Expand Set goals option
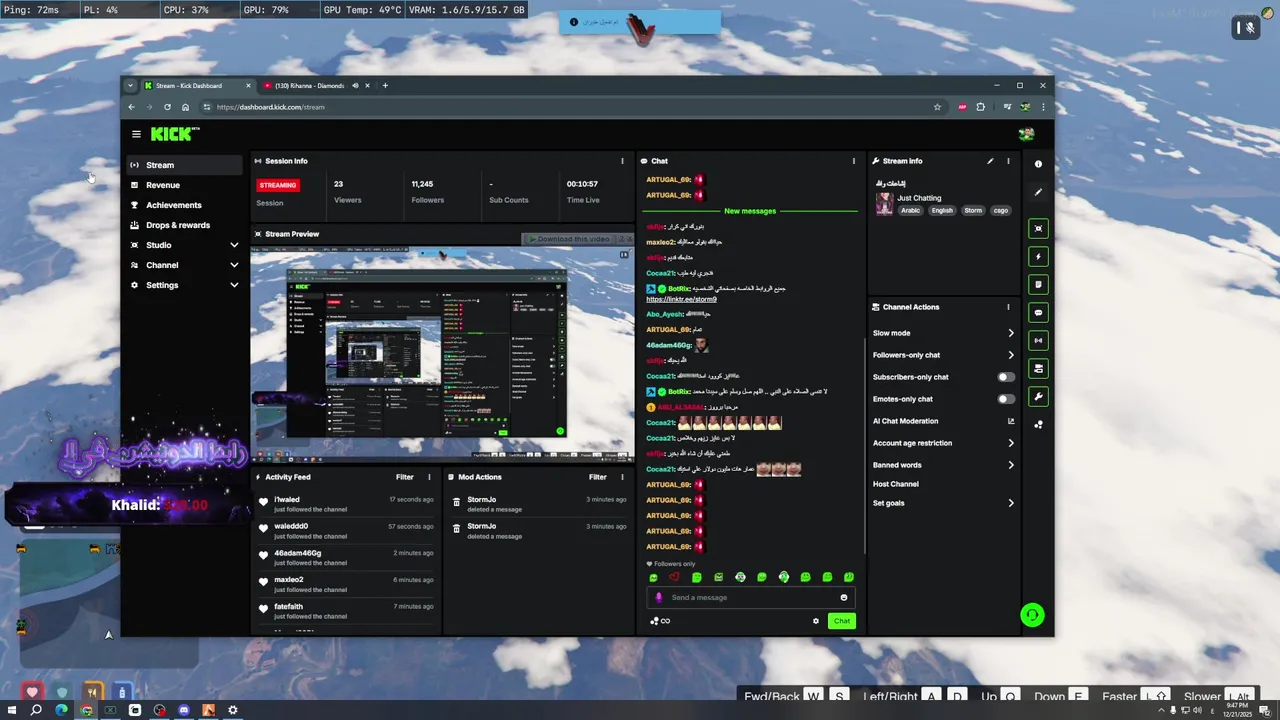Screen dimensions: 1280x720 (x=943, y=503)
